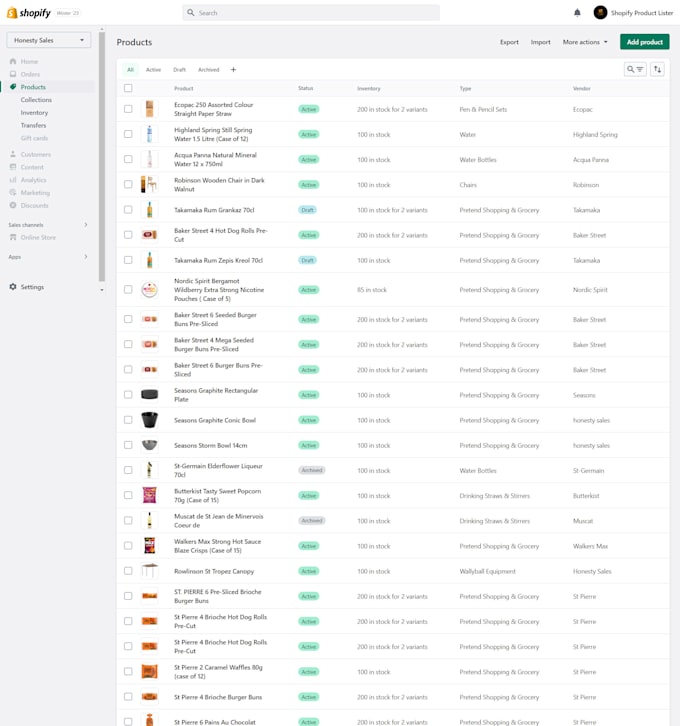Toggle the select-all products checkbox
The image size is (680, 726).
click(x=128, y=88)
